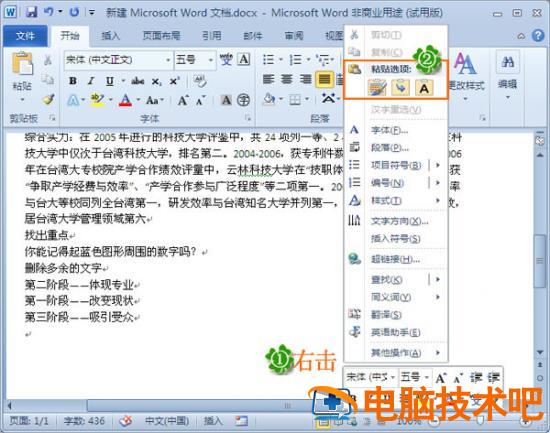Viewport: 550px width, 433px height.
Task: Click the Enclosed Character icon
Action: coord(243,100)
